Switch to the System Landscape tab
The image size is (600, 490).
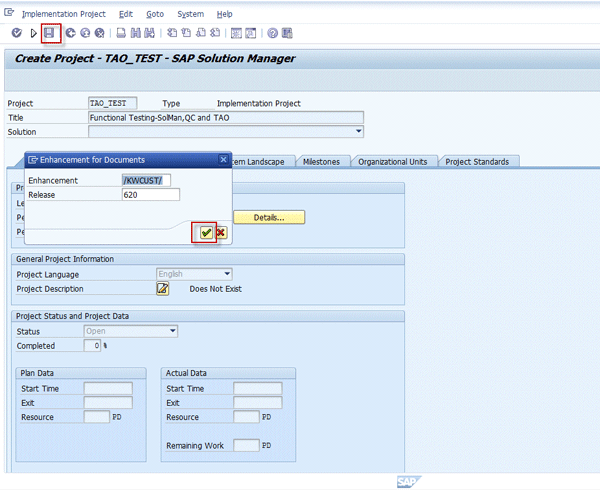(263, 162)
